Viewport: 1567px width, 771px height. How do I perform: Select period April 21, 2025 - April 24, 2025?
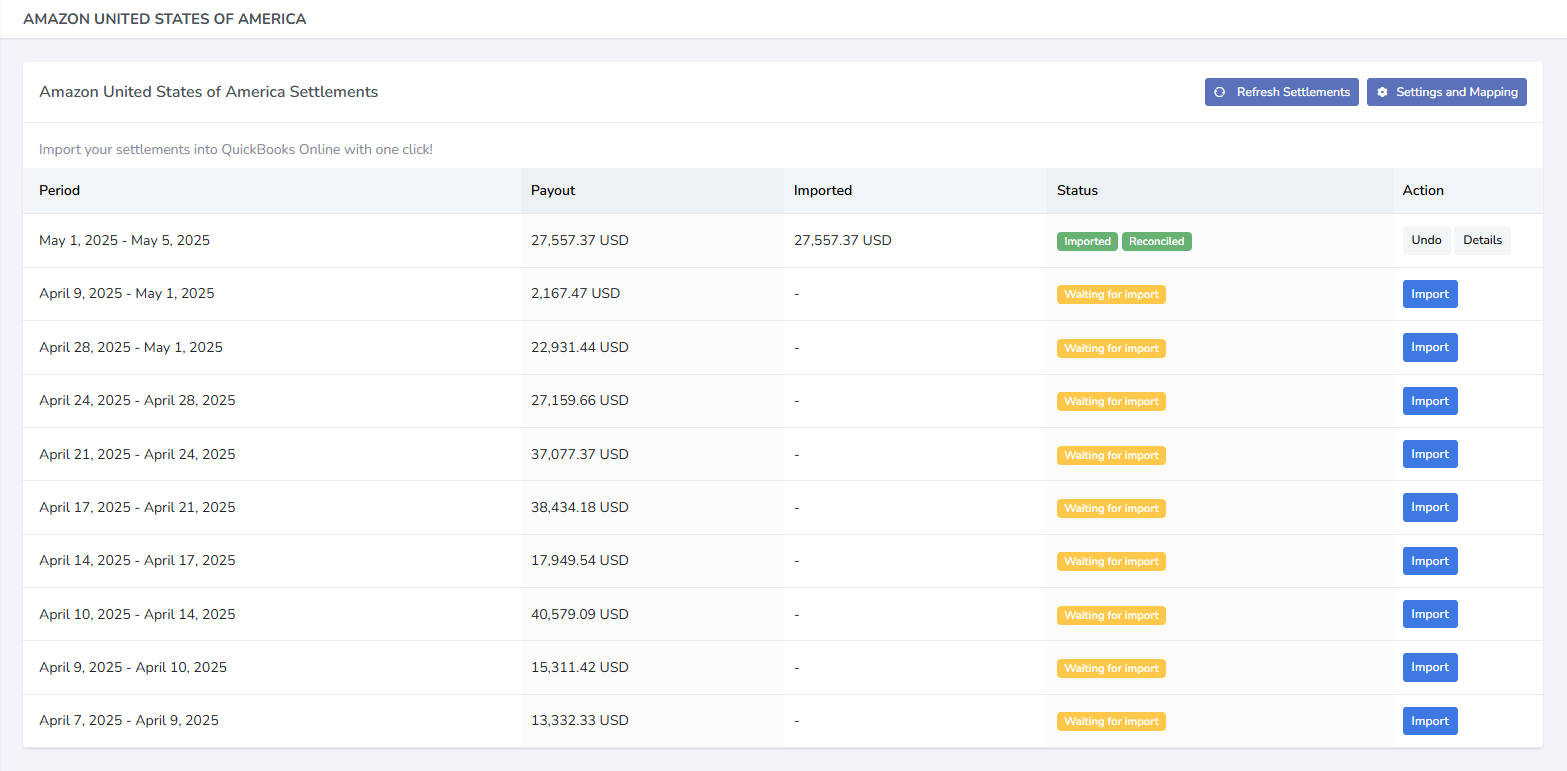[x=137, y=454]
